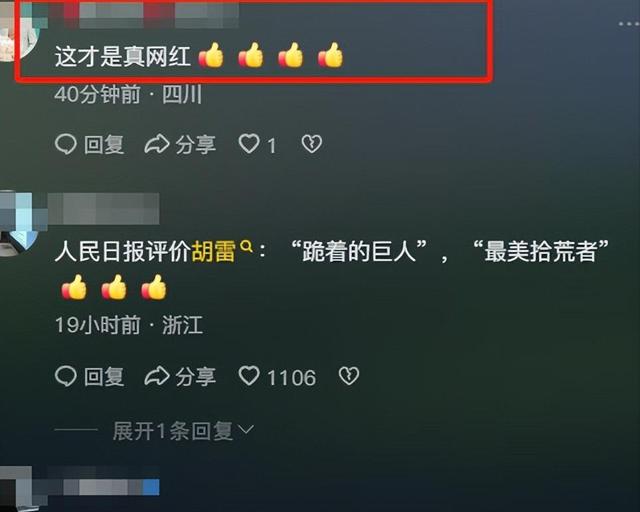The image size is (640, 512).
Task: Dislike the 这才是真网红 comment broken heart
Action: 312,144
